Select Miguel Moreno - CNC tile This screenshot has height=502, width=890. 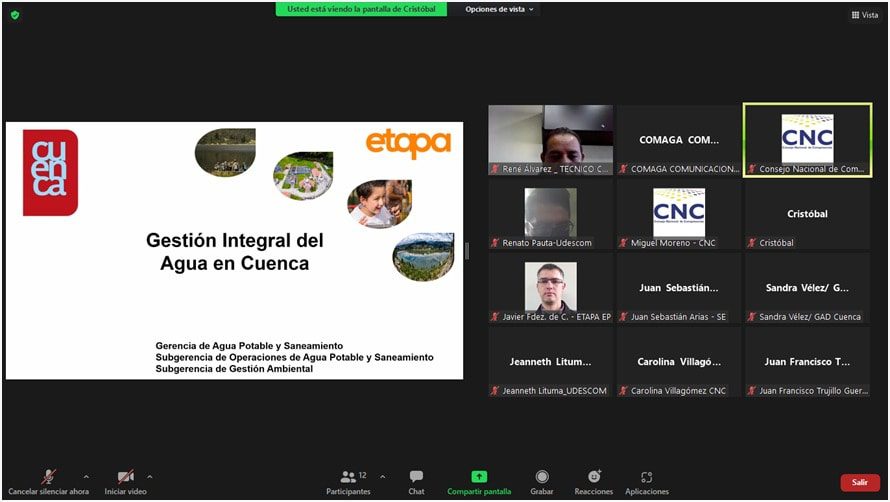(679, 214)
